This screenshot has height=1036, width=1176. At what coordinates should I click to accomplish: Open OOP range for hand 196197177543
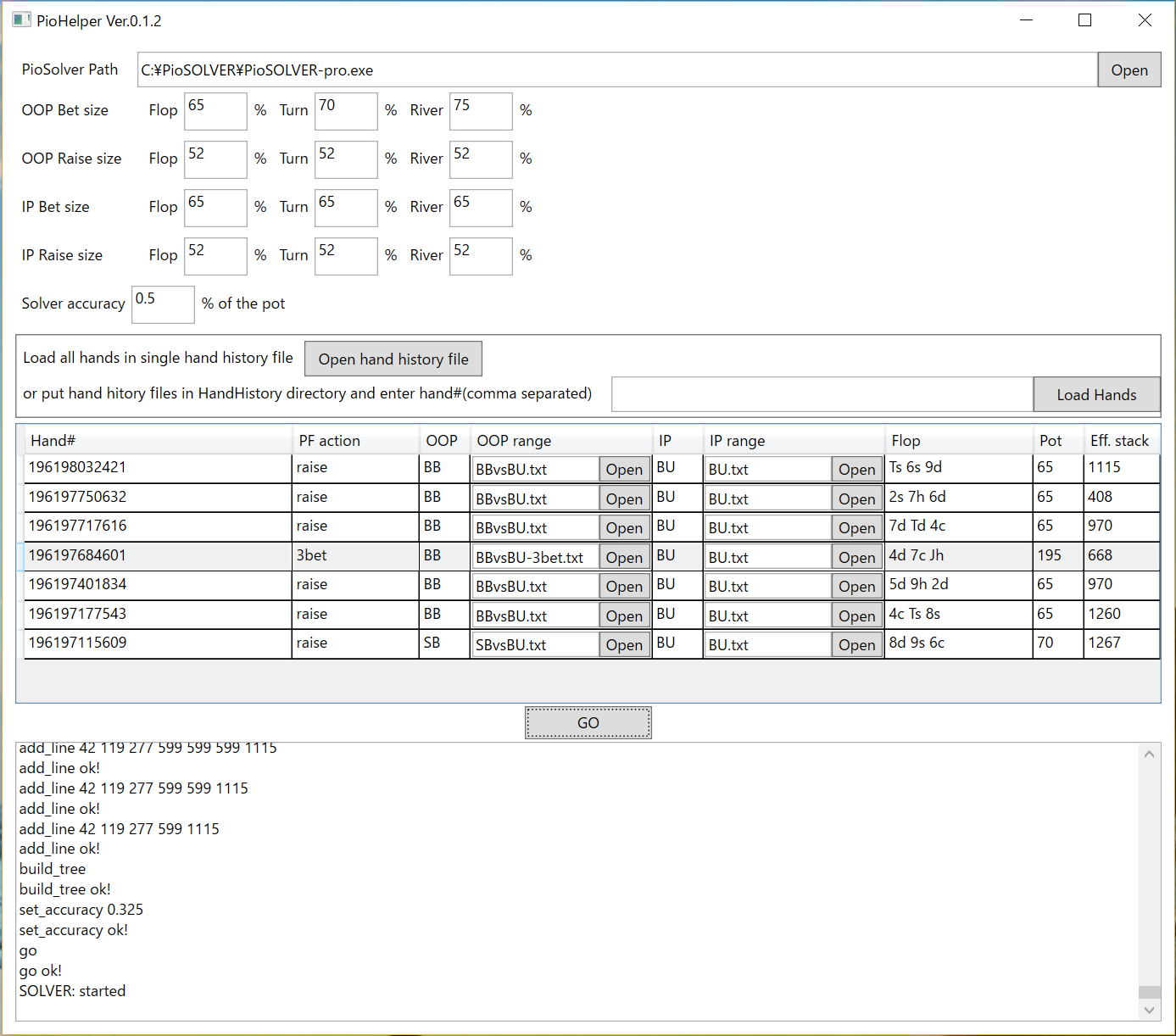click(624, 615)
